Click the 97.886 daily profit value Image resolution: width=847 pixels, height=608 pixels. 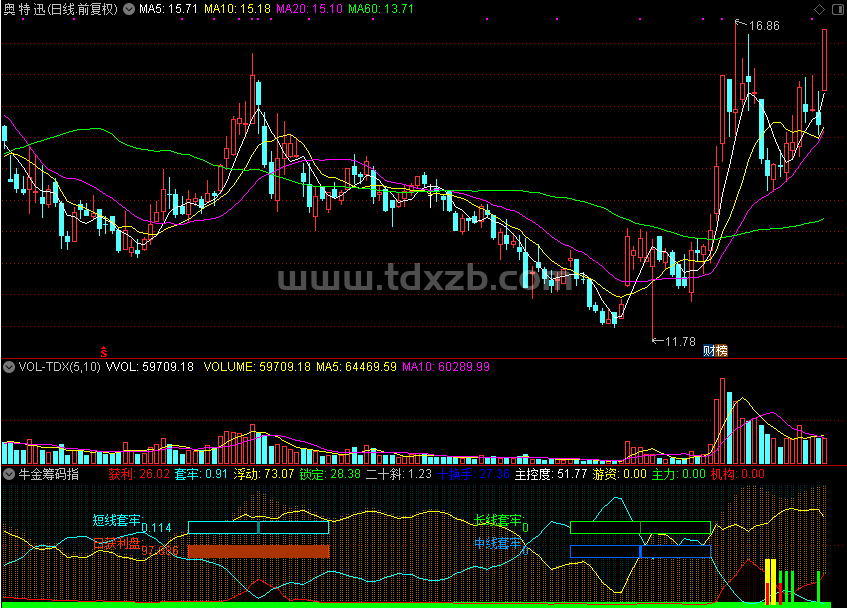(x=159, y=551)
